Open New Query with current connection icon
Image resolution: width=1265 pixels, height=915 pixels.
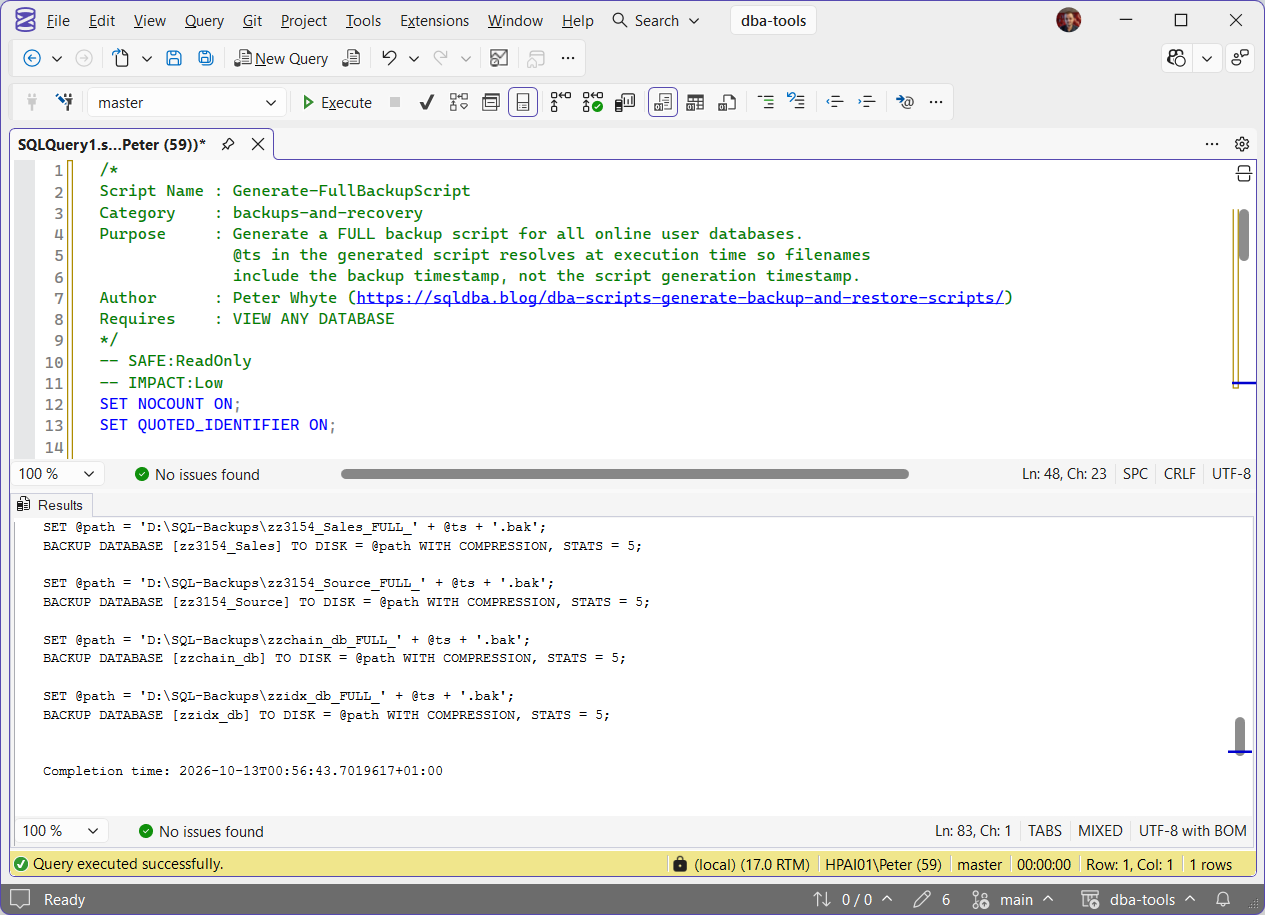[351, 58]
